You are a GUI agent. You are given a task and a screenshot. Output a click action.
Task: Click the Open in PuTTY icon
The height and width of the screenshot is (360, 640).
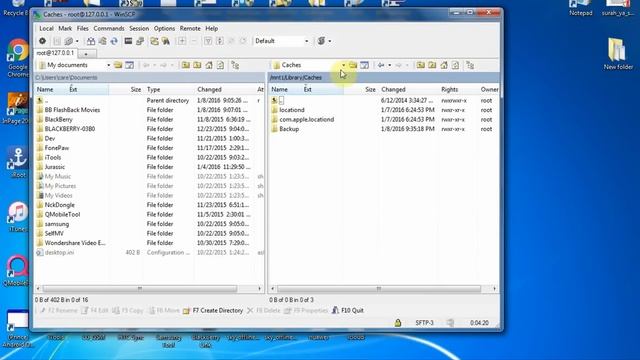[140, 41]
